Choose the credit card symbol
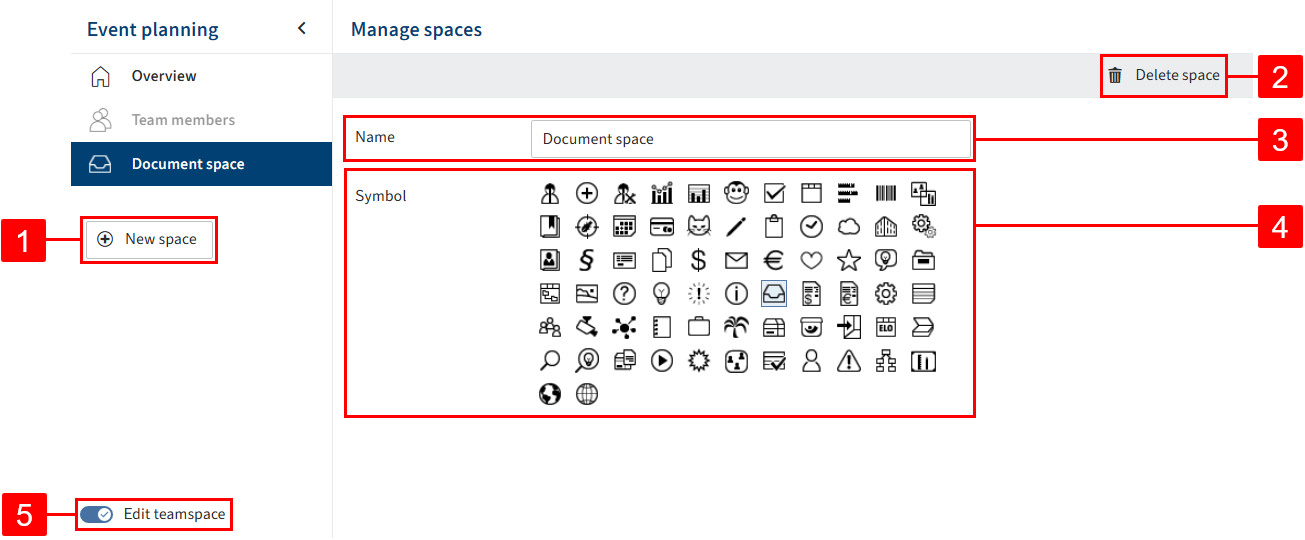Image resolution: width=1305 pixels, height=540 pixels. click(x=662, y=227)
